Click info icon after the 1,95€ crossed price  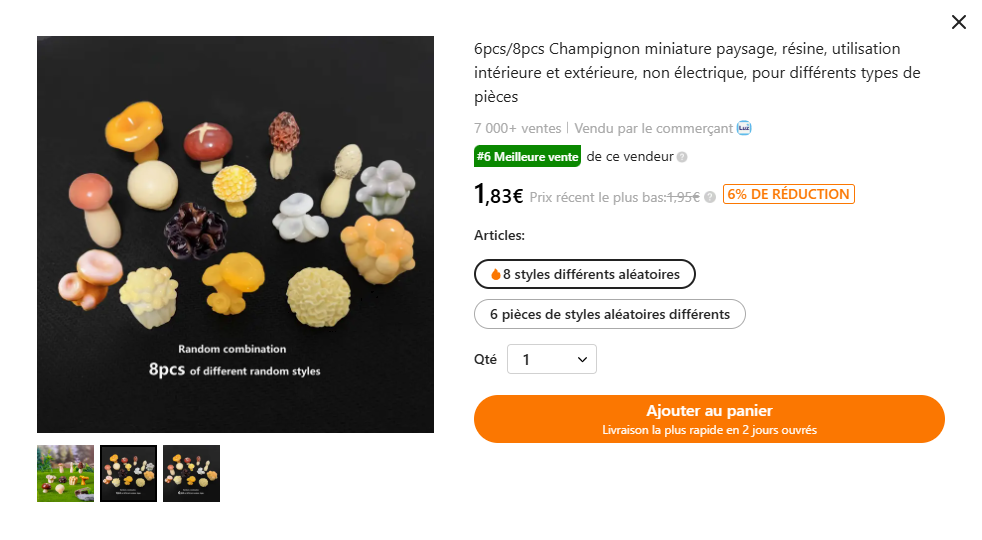click(710, 197)
